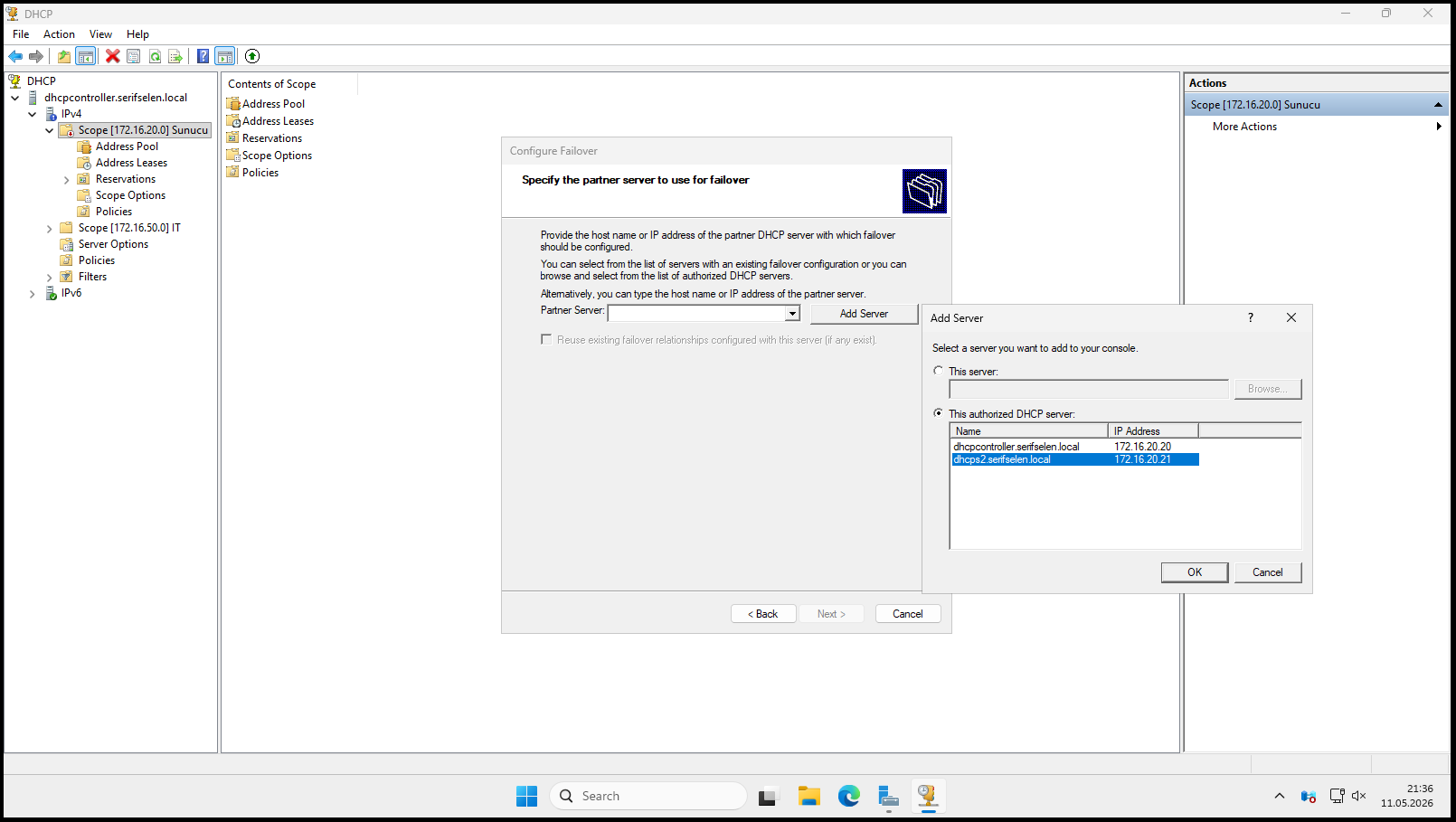Viewport: 1456px width, 822px height.
Task: Toggle Show/Hide Console Tree toolbar icon
Action: [x=86, y=56]
